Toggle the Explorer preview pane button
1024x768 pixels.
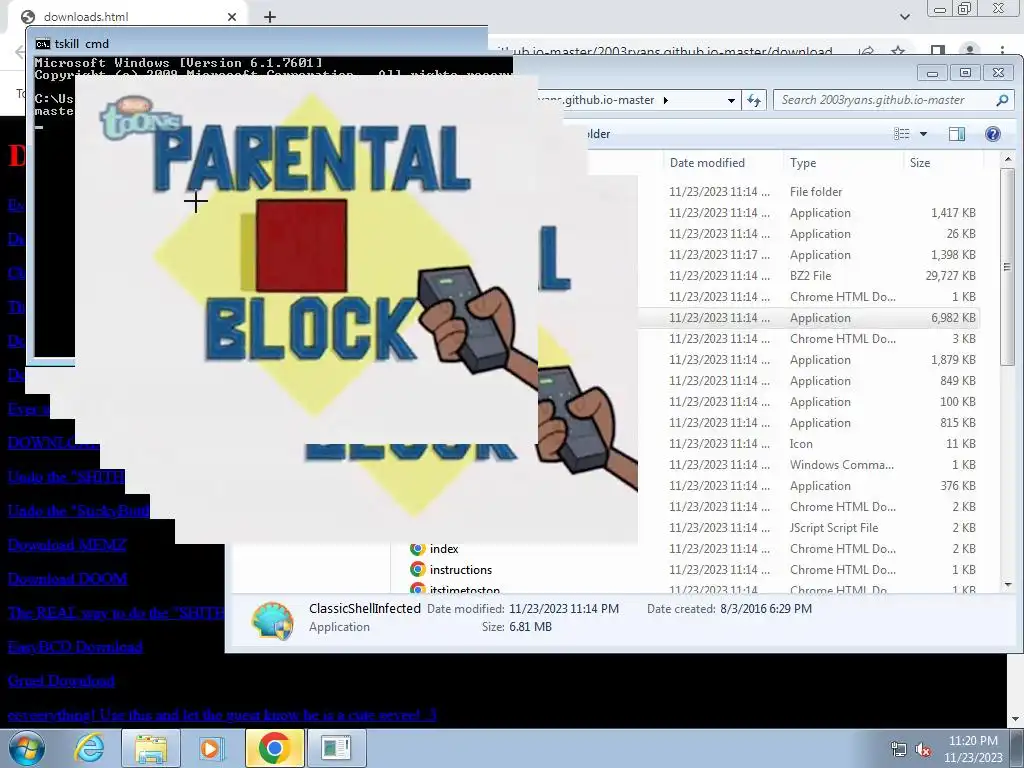click(957, 134)
